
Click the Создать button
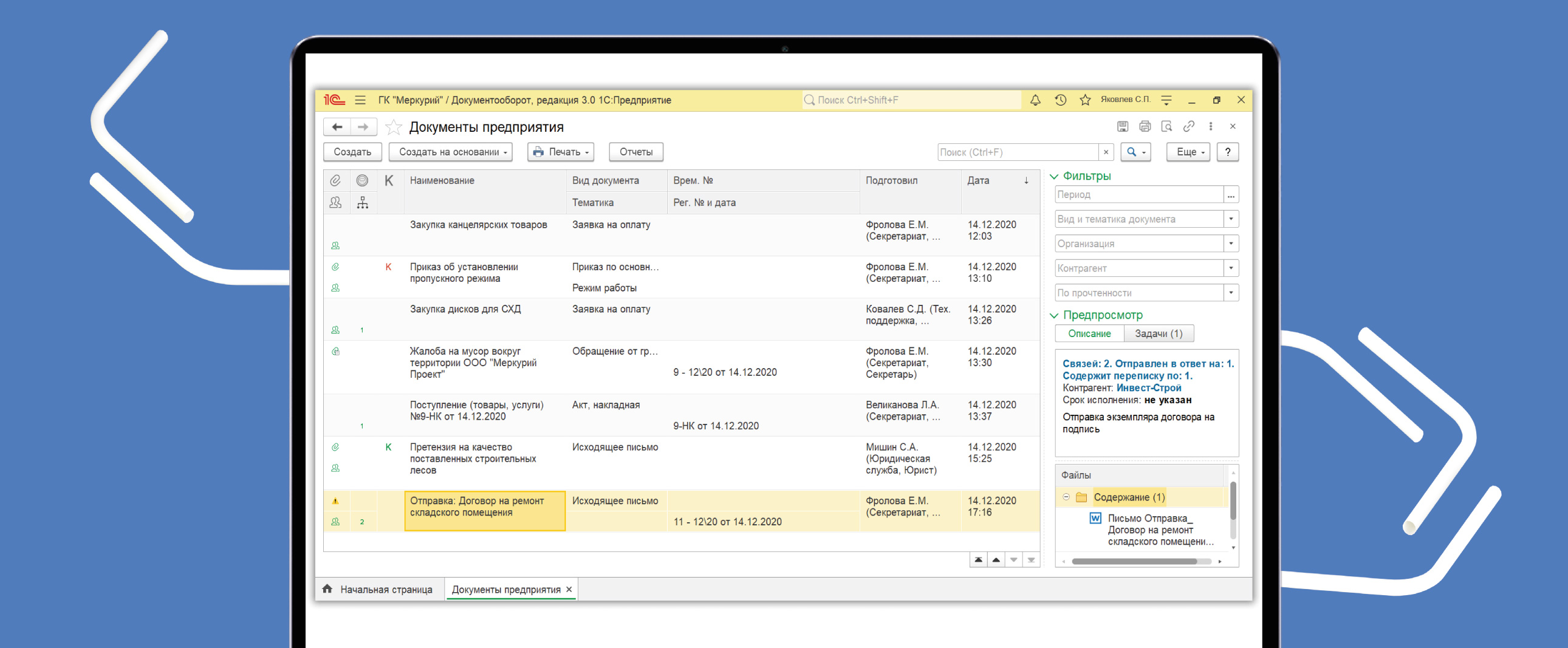tap(352, 152)
